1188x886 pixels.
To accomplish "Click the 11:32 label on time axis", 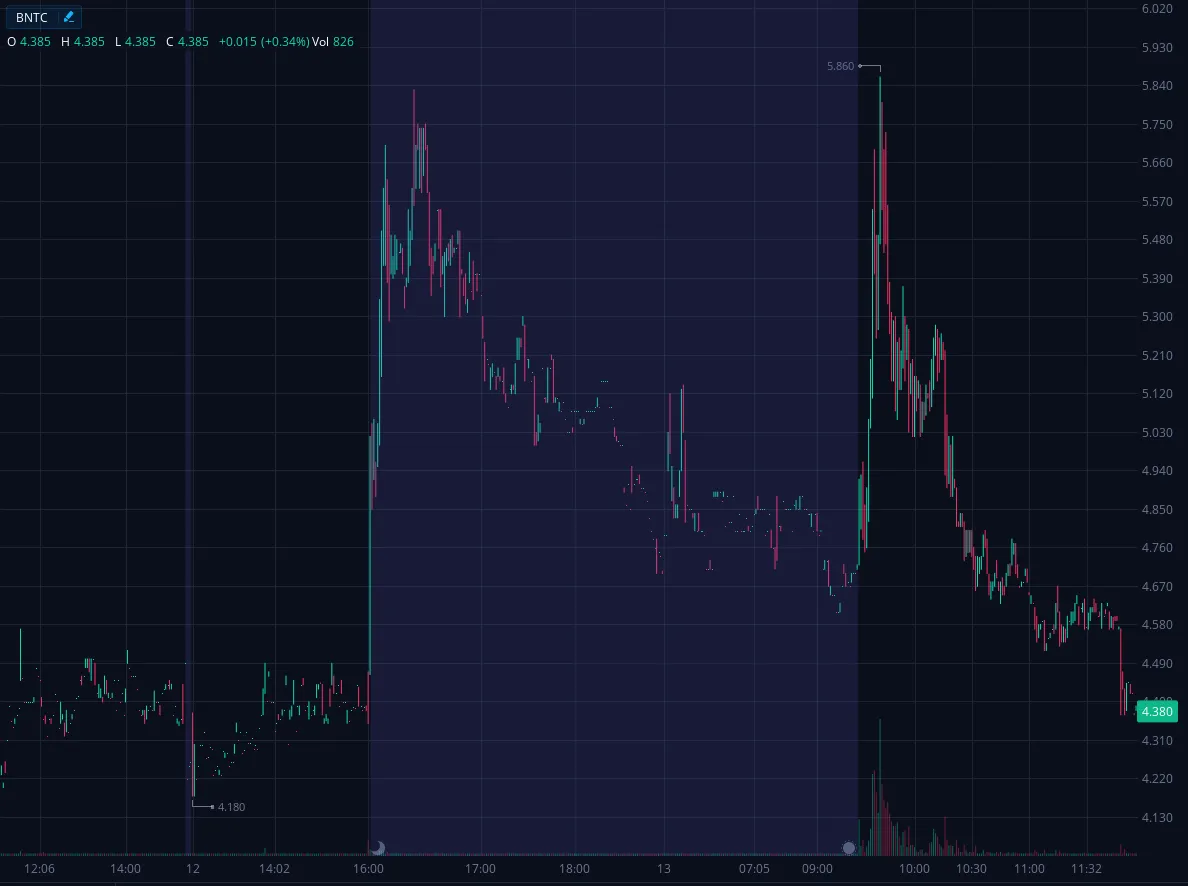I will click(1086, 869).
